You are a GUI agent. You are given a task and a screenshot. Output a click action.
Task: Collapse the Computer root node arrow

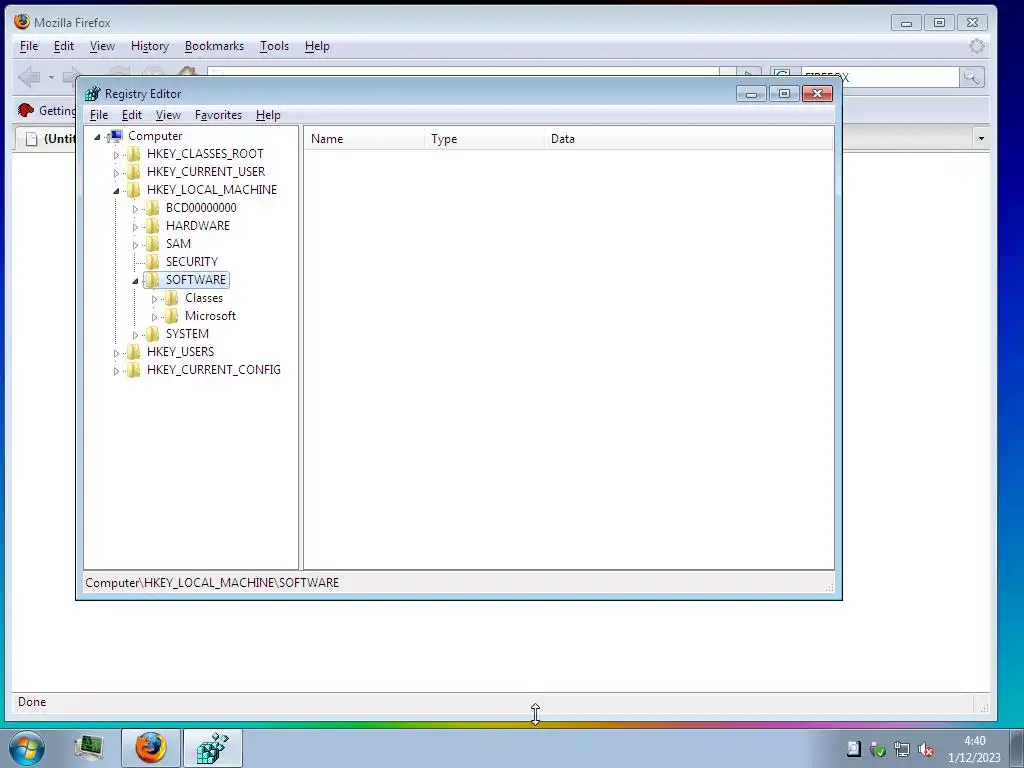click(97, 136)
